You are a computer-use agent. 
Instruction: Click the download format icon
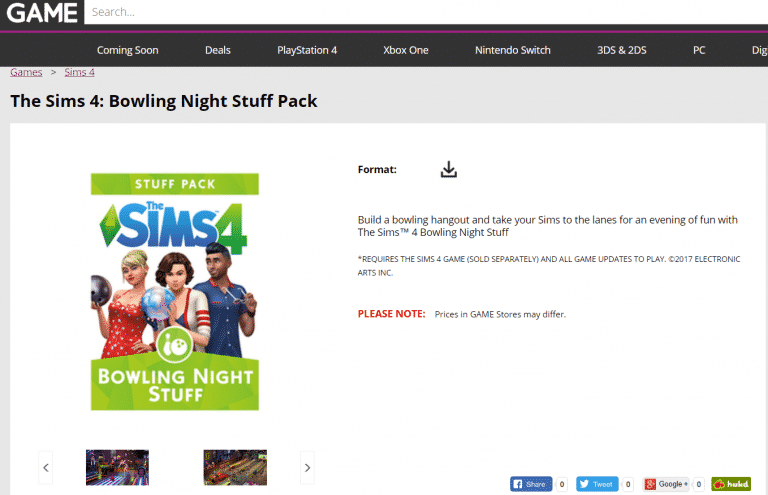[448, 170]
